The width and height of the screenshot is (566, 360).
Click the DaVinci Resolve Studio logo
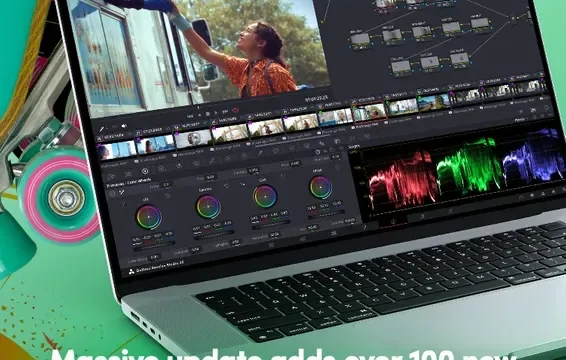point(132,271)
